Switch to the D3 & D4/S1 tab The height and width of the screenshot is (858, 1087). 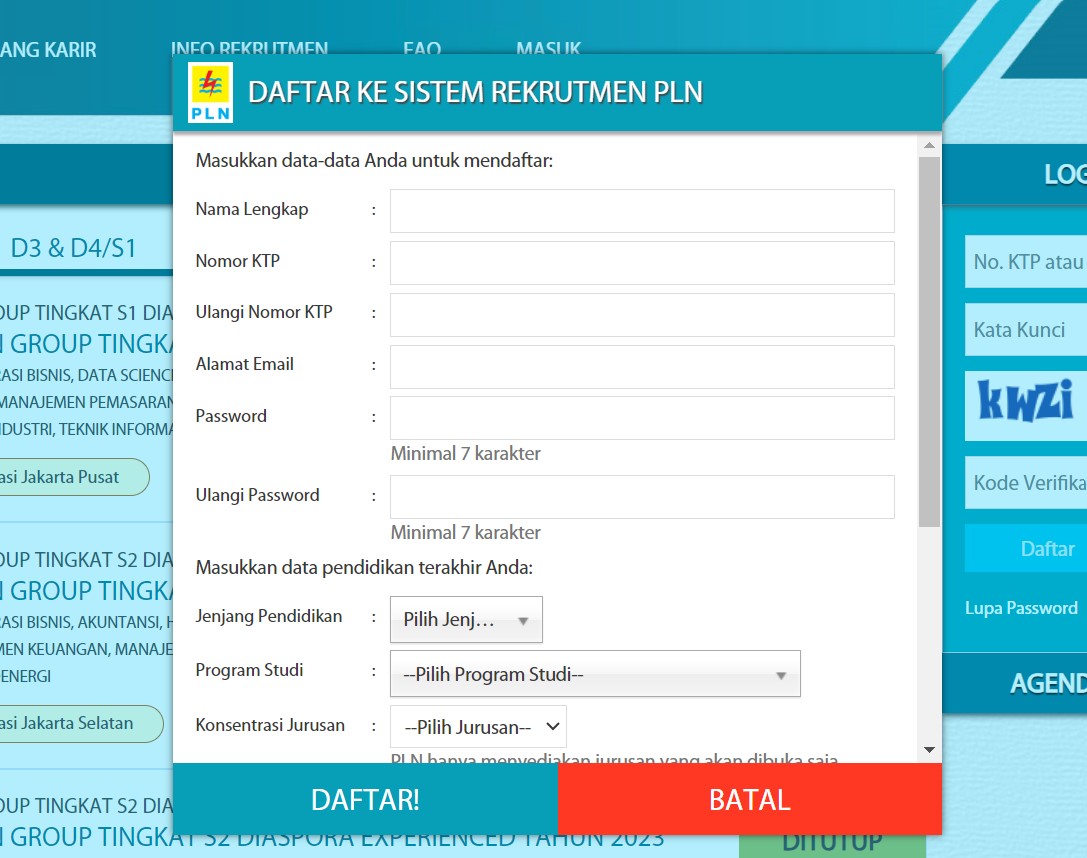(x=73, y=248)
